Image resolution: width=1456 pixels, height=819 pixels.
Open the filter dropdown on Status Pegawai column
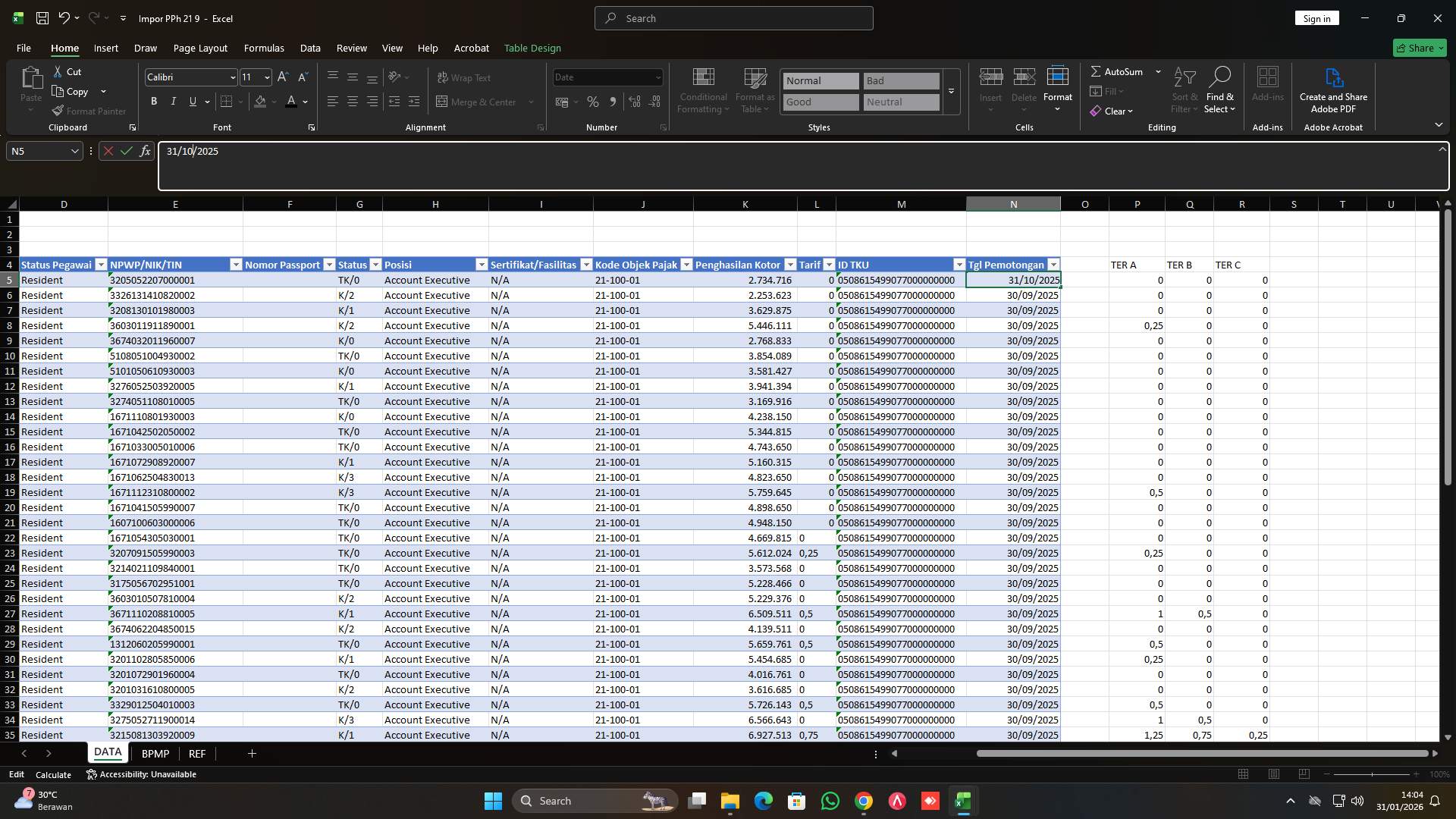click(101, 265)
